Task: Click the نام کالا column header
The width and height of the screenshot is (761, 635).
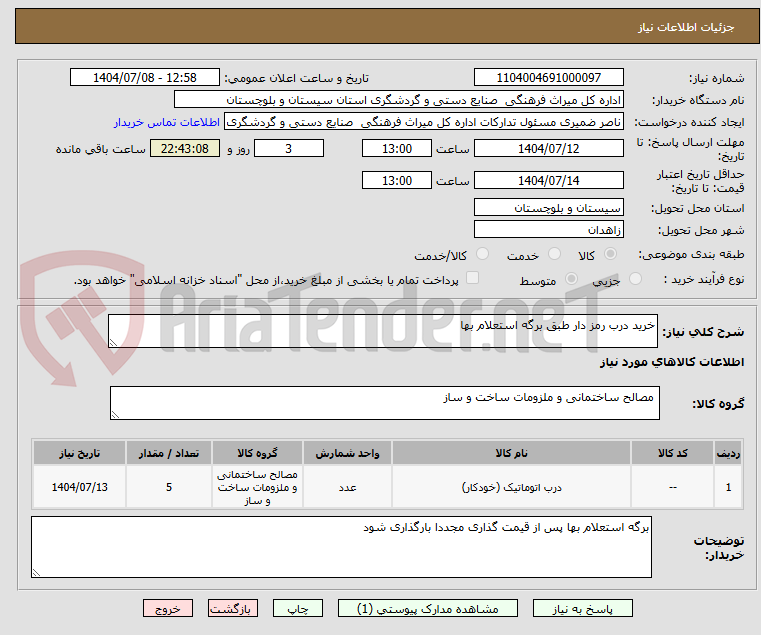Action: [511, 453]
